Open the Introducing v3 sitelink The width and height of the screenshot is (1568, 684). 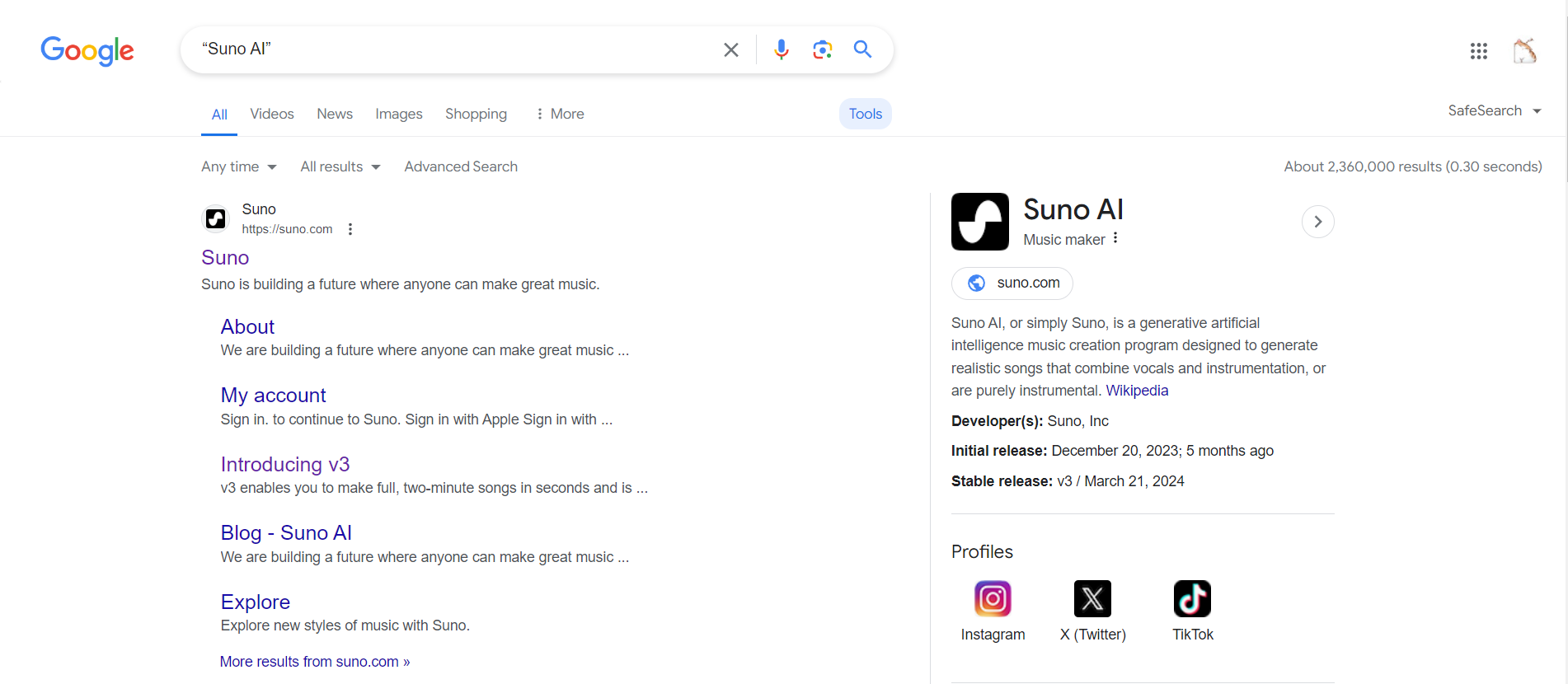click(x=285, y=465)
